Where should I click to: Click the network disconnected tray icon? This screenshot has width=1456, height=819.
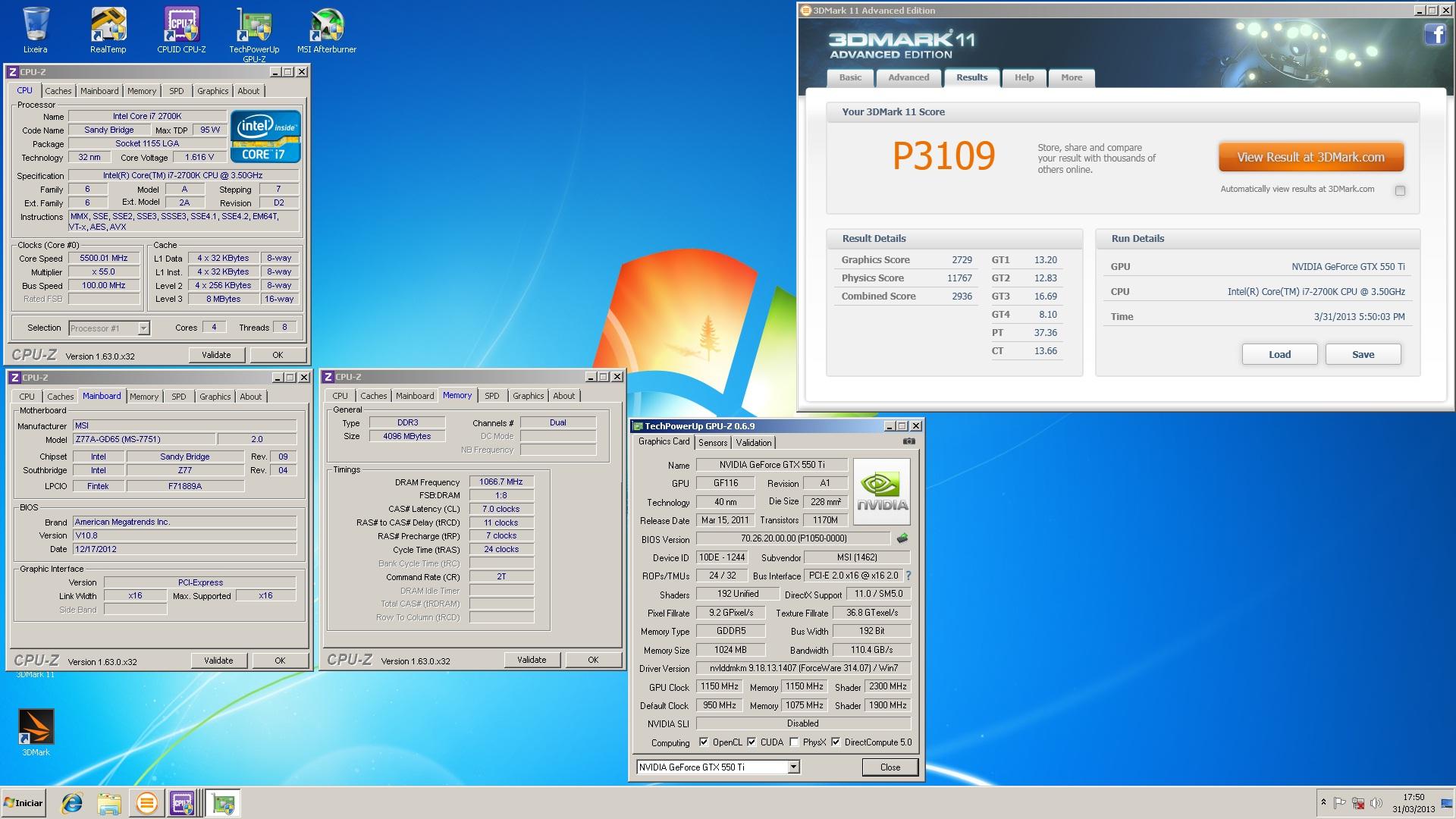1357,803
